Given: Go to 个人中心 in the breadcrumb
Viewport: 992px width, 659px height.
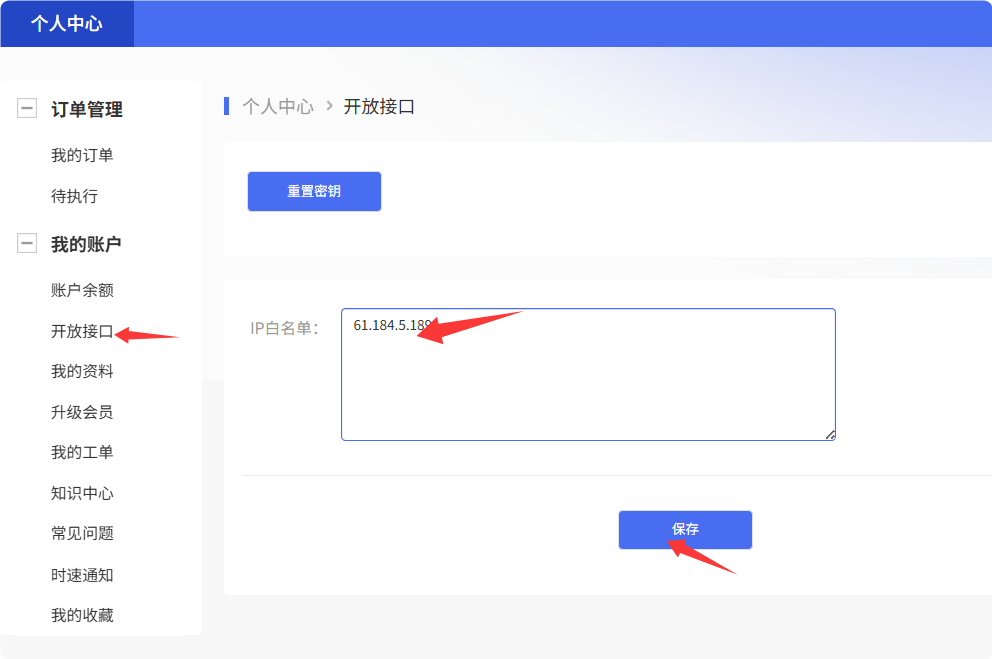Looking at the screenshot, I should (x=278, y=106).
